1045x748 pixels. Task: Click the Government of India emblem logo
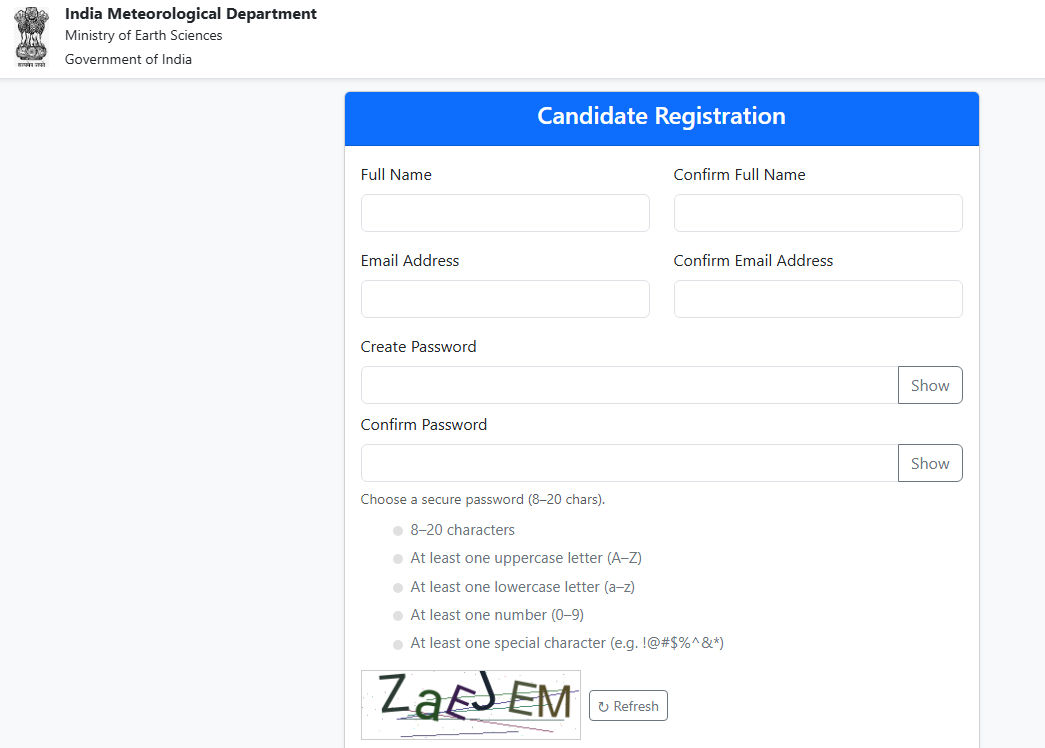click(x=31, y=37)
